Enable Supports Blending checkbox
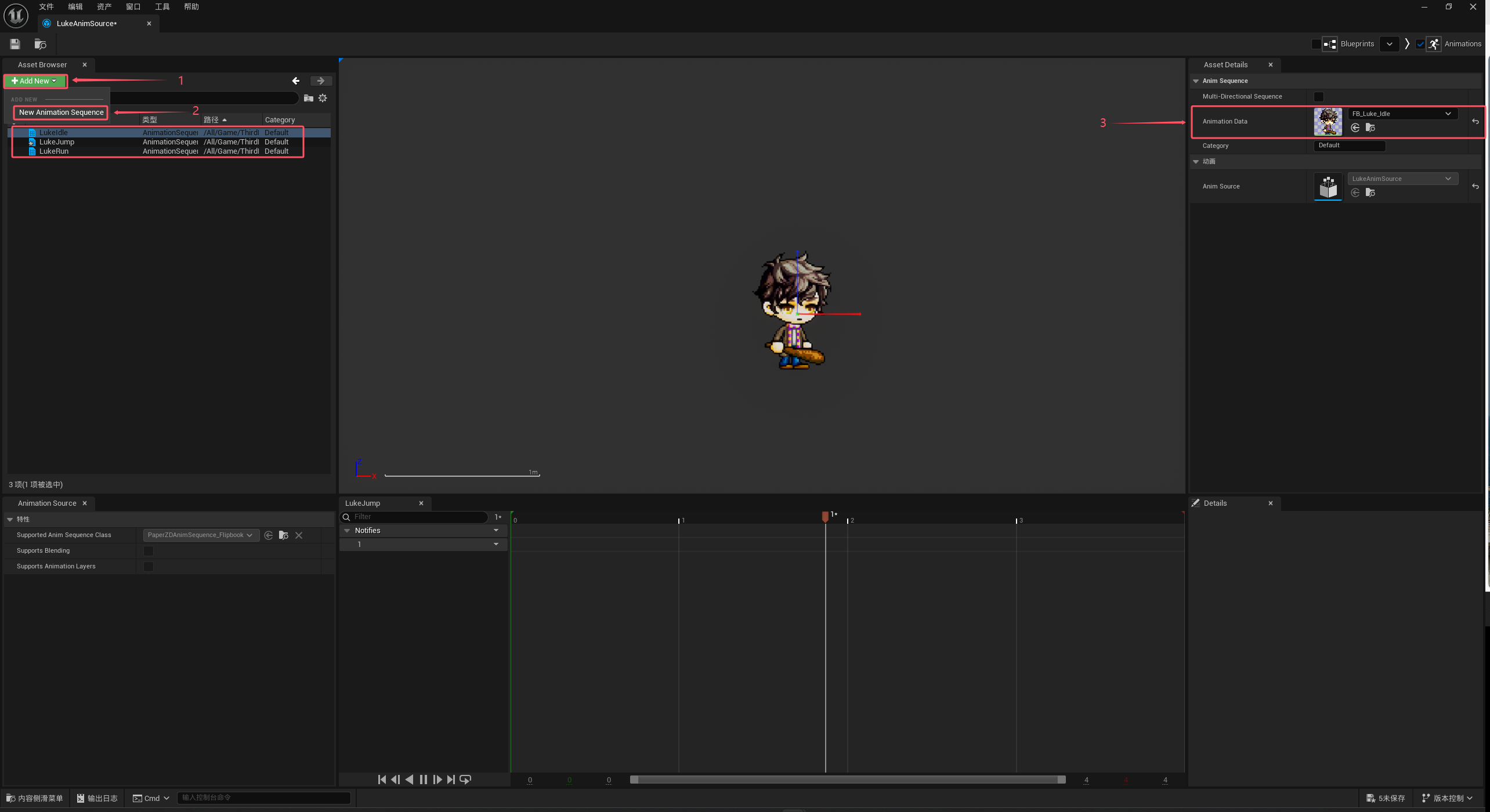 (x=149, y=551)
